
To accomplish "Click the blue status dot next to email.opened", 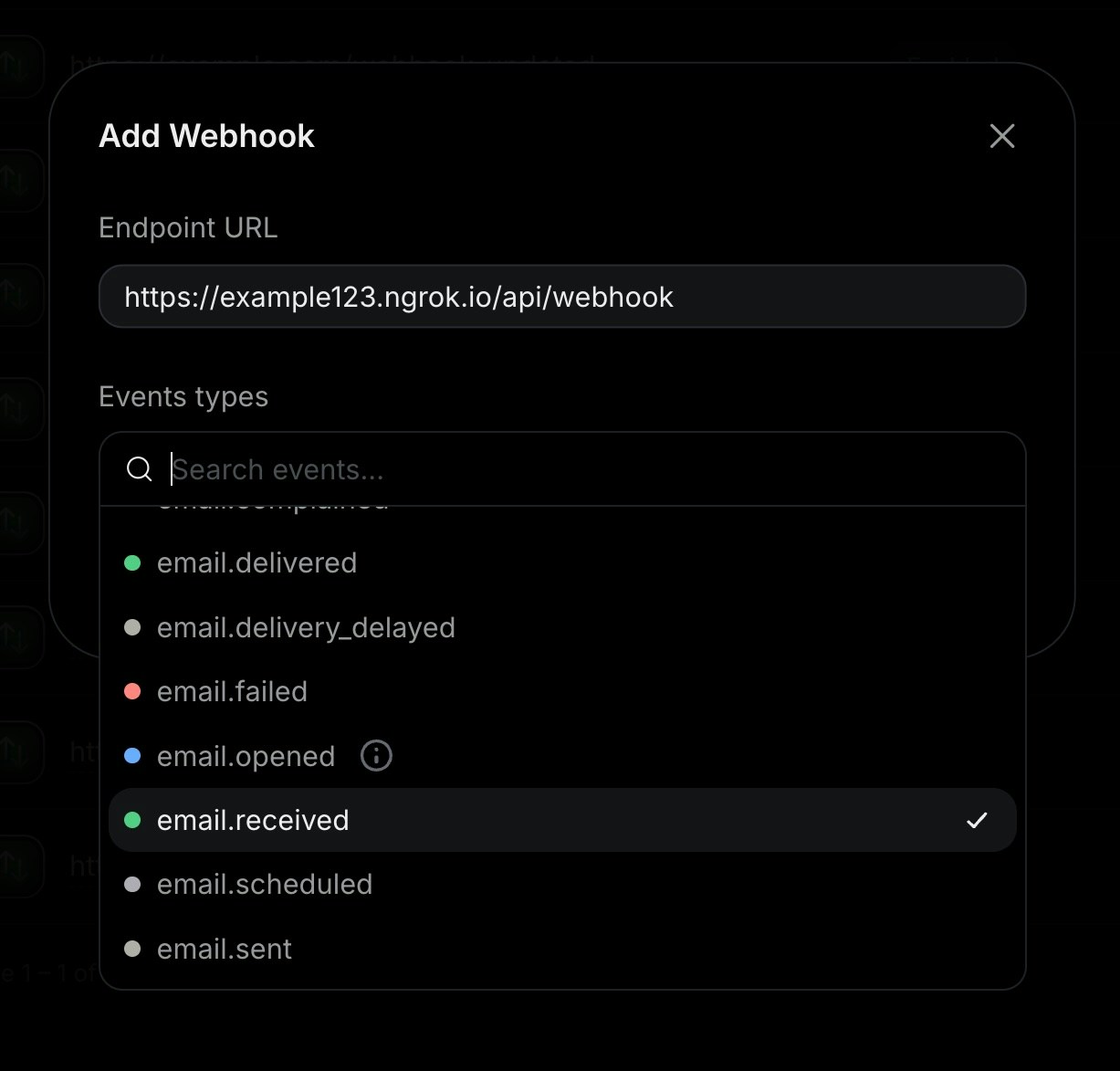I will point(132,755).
